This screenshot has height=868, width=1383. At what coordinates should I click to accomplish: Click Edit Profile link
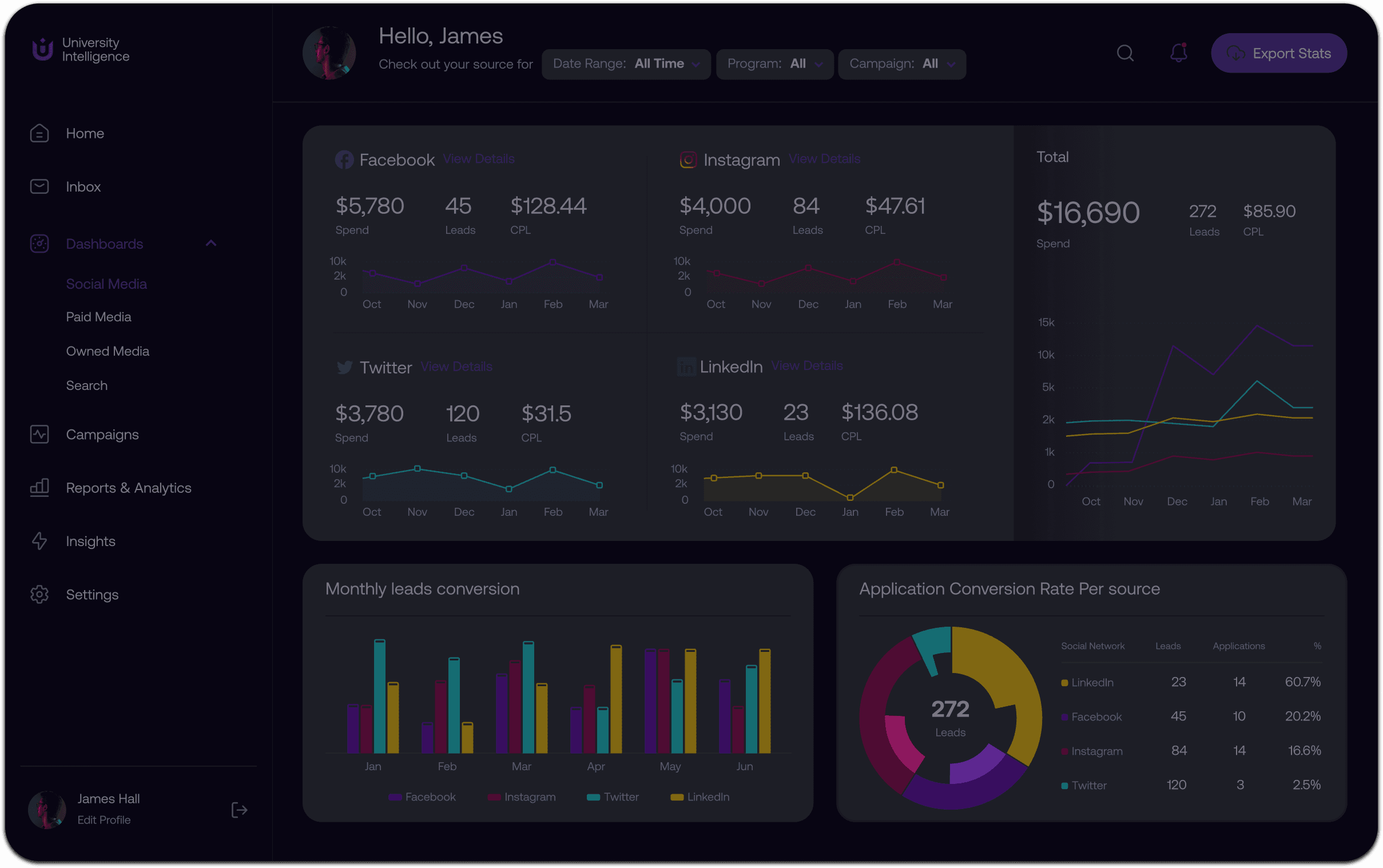point(104,820)
